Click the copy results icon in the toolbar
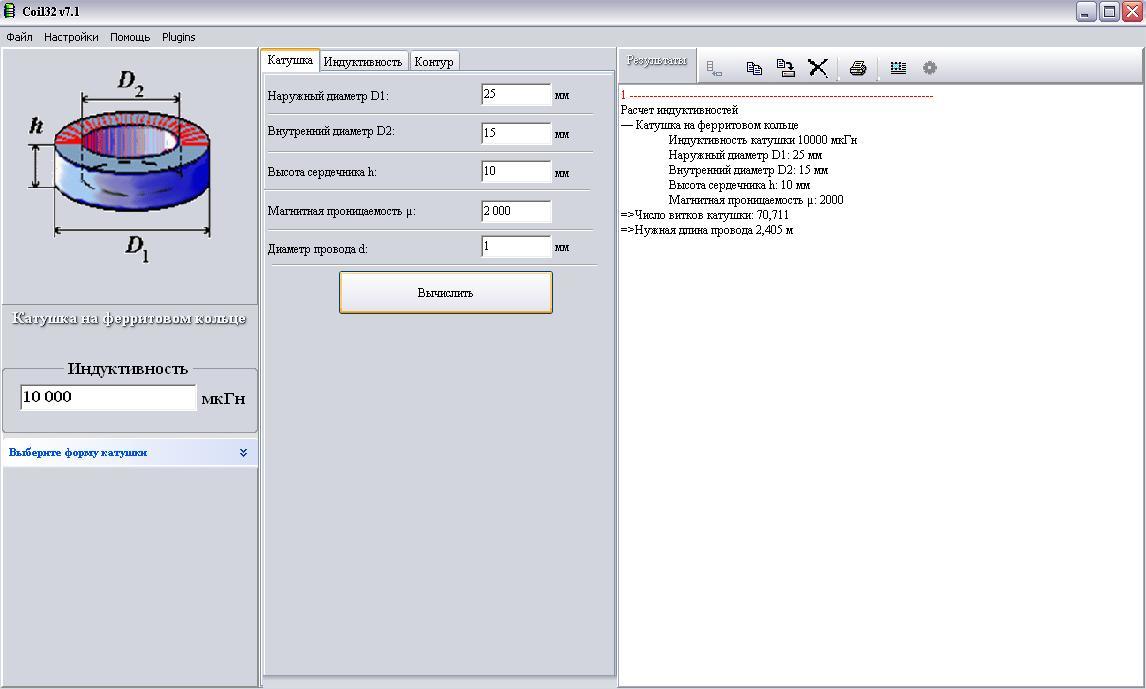Screen dimensions: 1146x689 [x=754, y=68]
